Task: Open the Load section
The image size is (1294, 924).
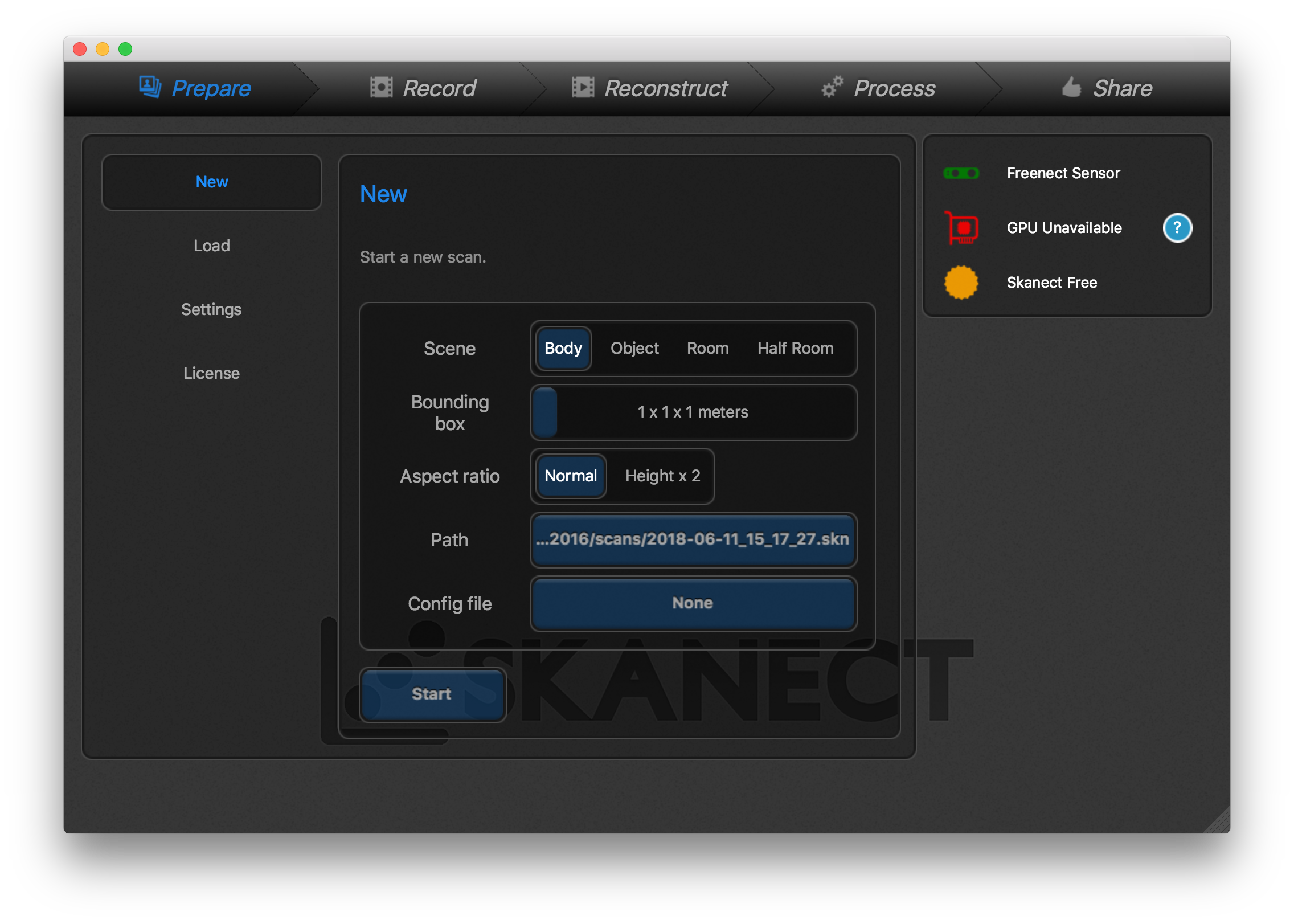Action: 211,246
